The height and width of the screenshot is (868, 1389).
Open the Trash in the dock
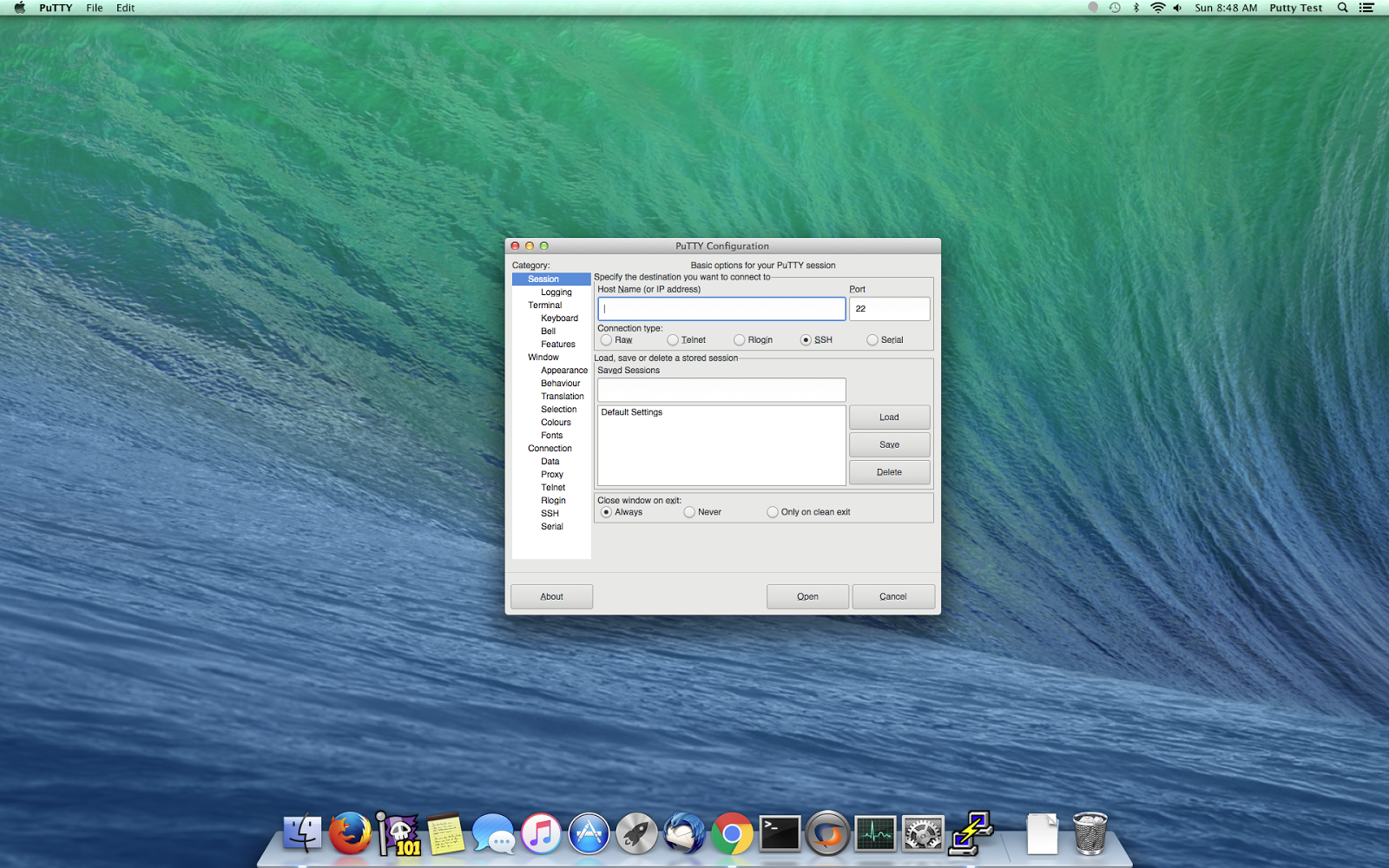tap(1089, 833)
